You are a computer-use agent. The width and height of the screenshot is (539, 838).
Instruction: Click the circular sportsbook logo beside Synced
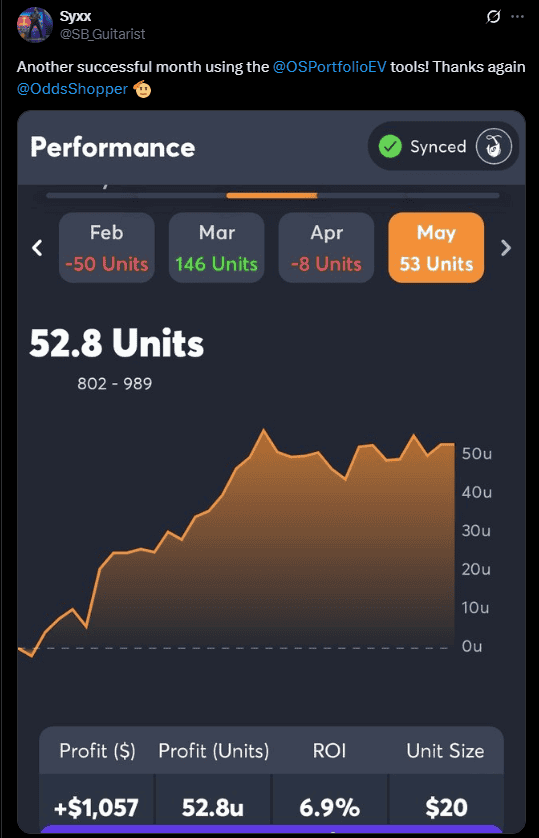[x=494, y=146]
